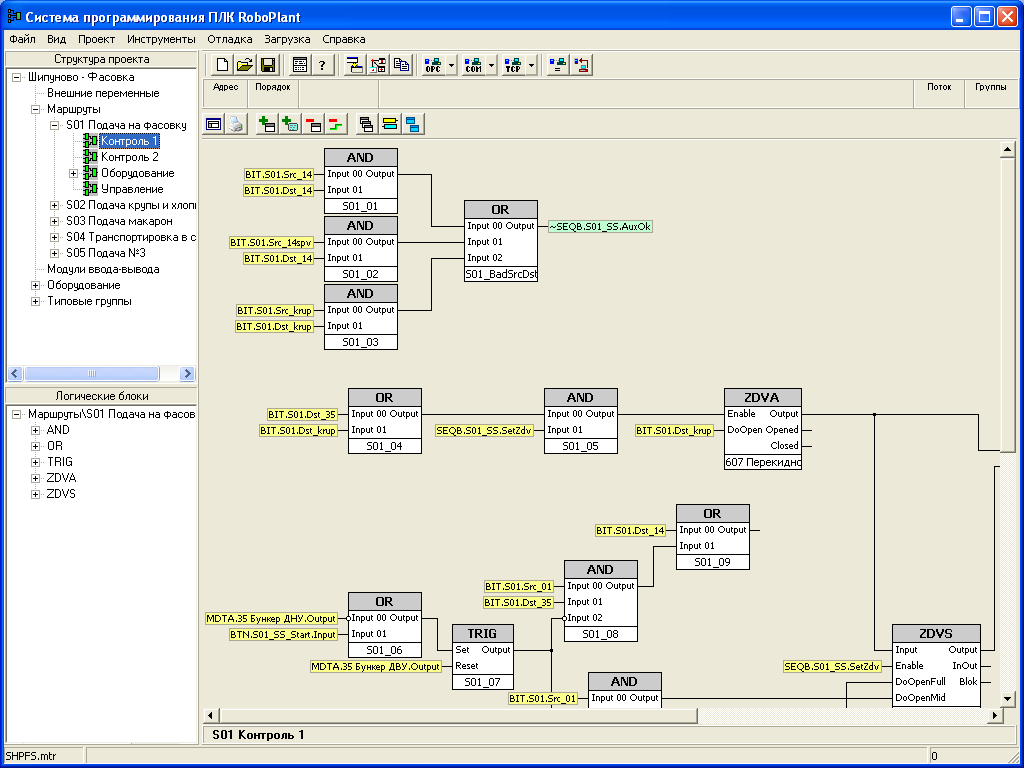This screenshot has width=1024, height=768.
Task: Click the Порядок column header
Action: pos(272,87)
